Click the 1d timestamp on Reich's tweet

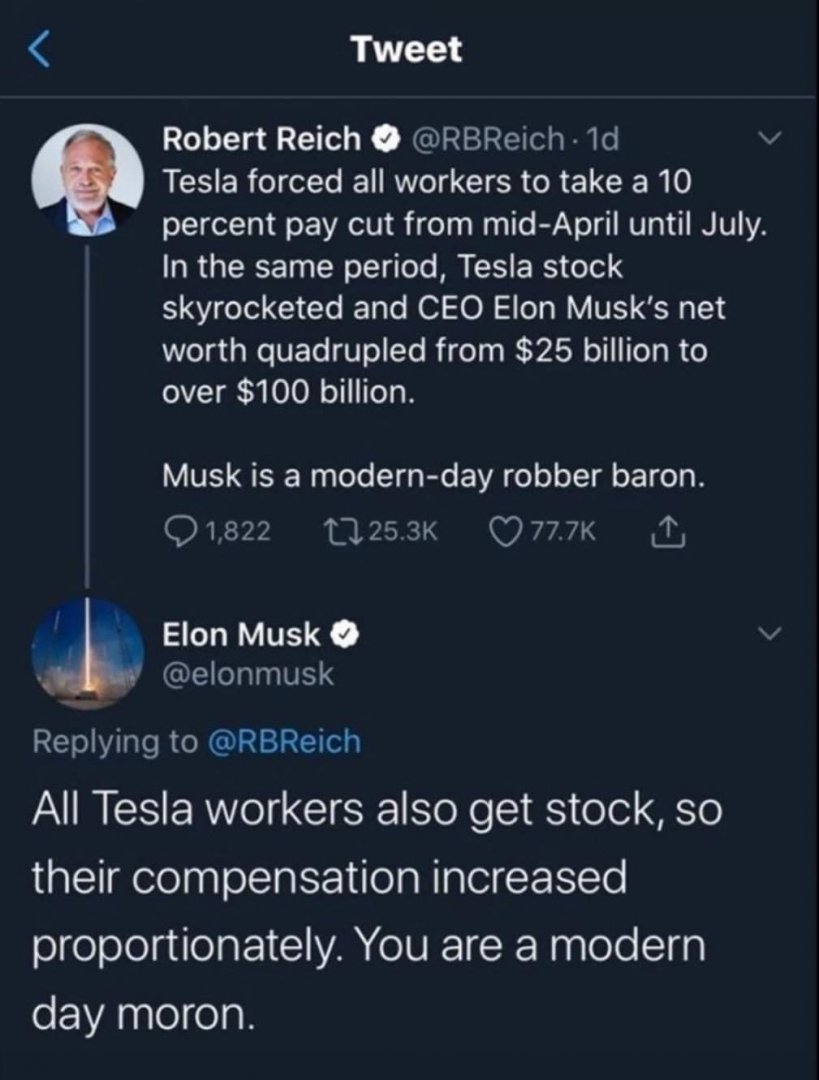click(x=602, y=139)
